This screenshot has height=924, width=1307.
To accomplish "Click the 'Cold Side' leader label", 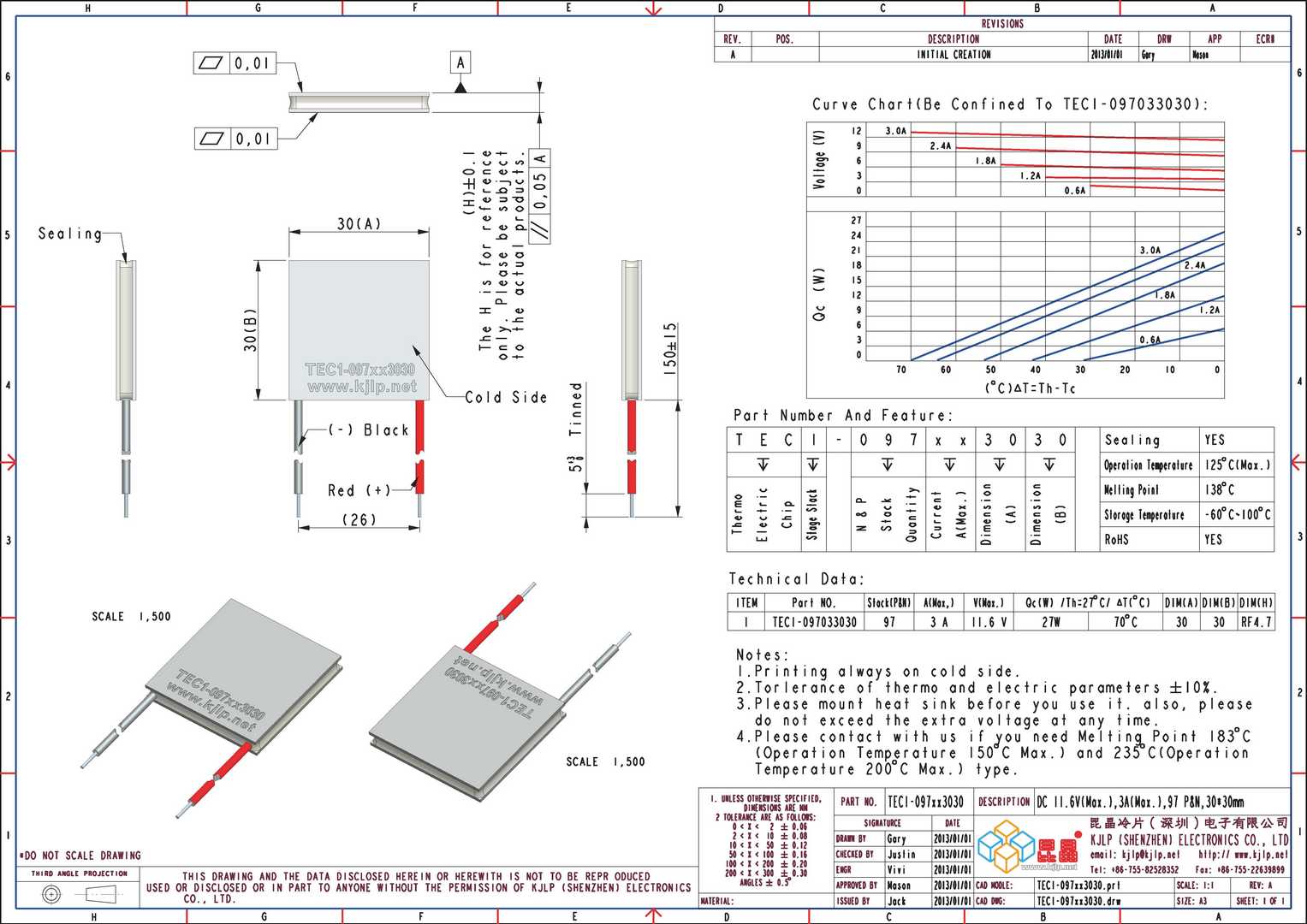I will pos(506,397).
